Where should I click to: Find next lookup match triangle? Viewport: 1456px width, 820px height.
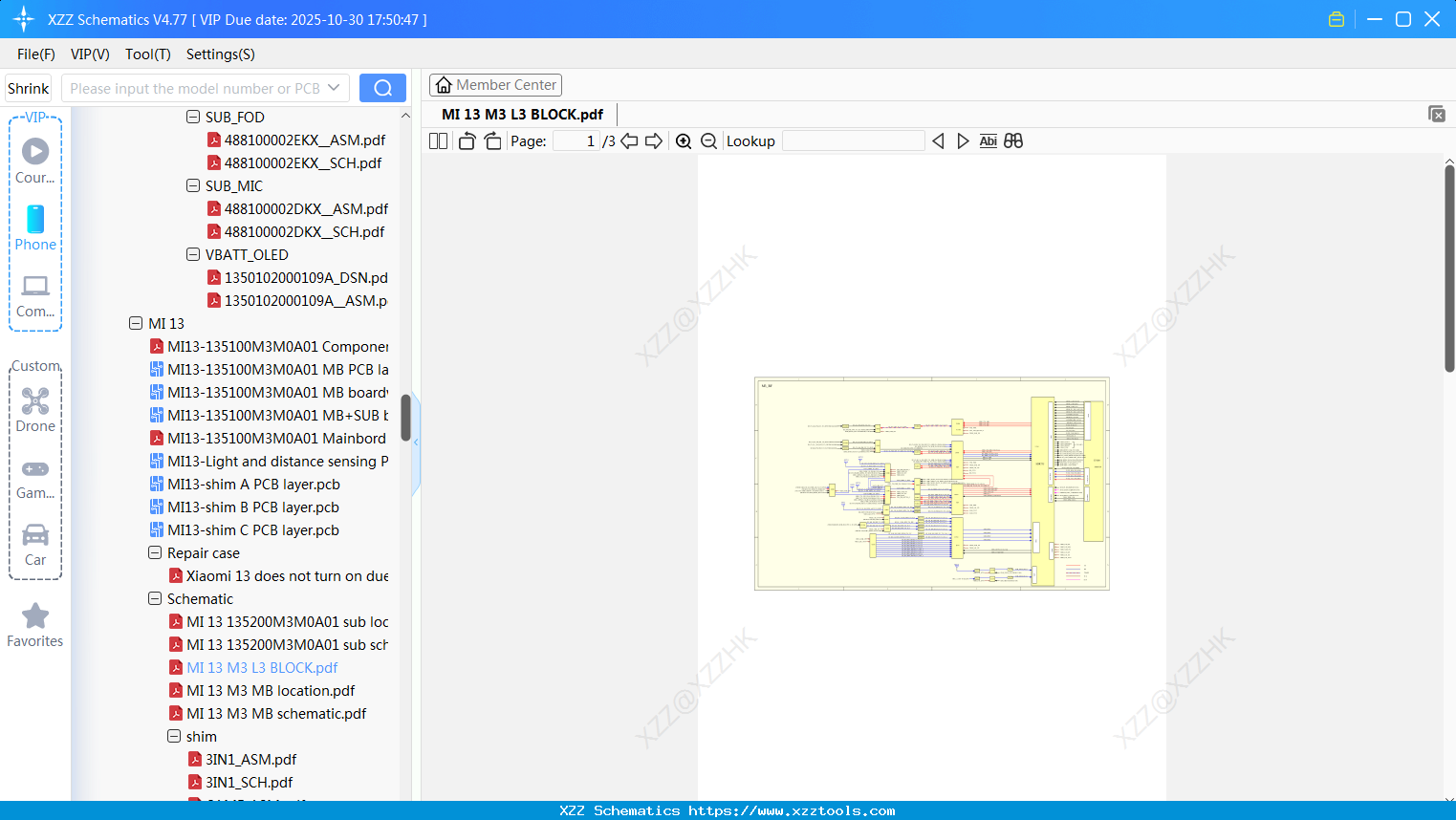click(963, 141)
